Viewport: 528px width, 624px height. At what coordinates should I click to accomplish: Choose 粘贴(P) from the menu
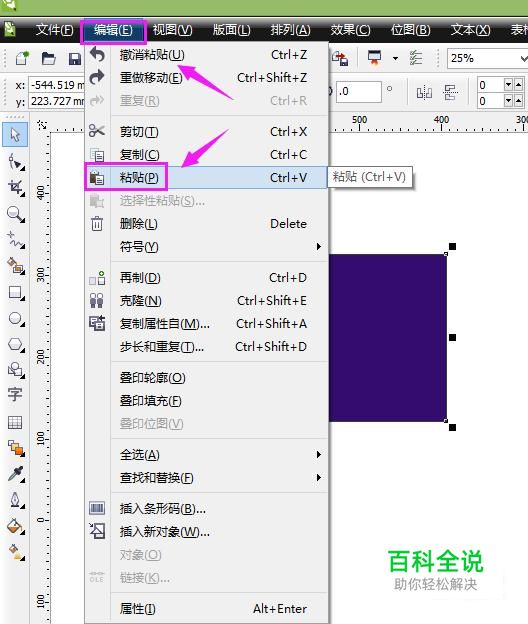click(207, 177)
